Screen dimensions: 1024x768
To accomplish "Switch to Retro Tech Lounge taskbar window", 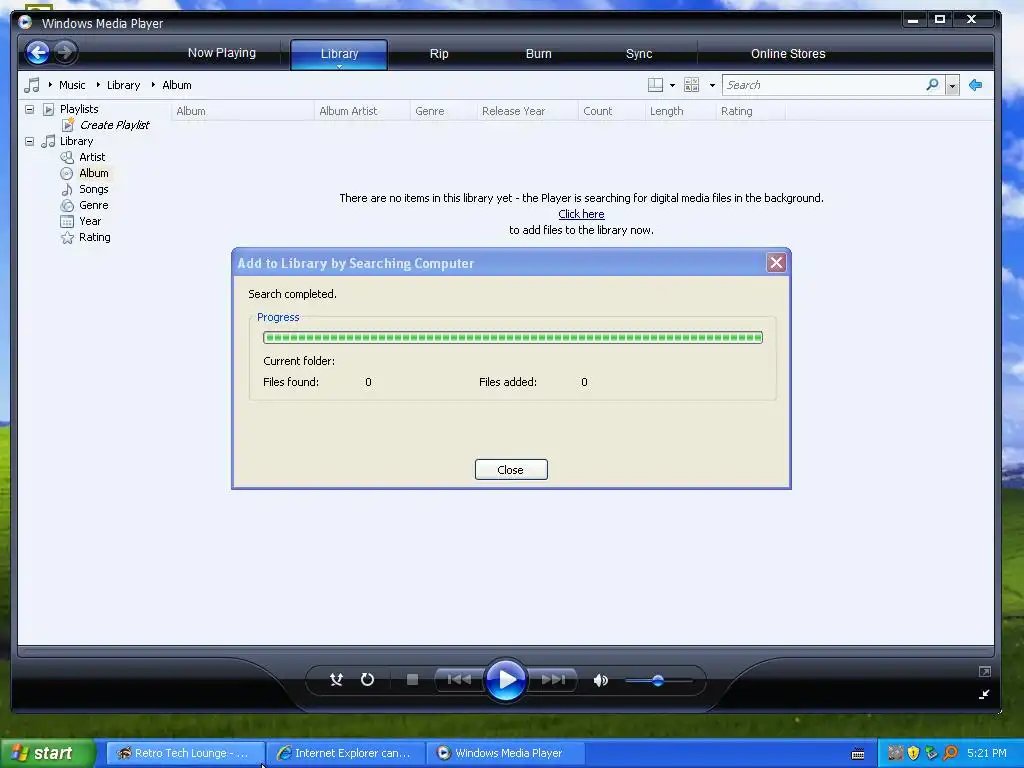I will [185, 753].
